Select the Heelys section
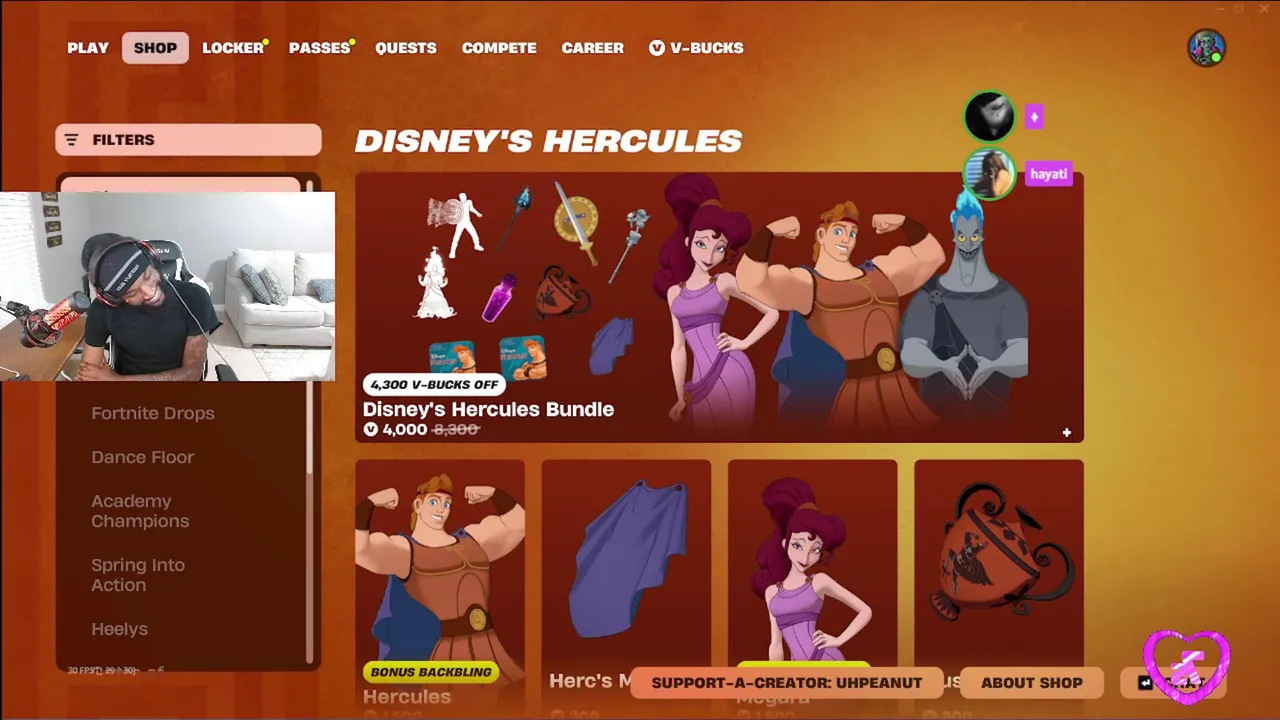Image resolution: width=1280 pixels, height=720 pixels. (x=119, y=629)
